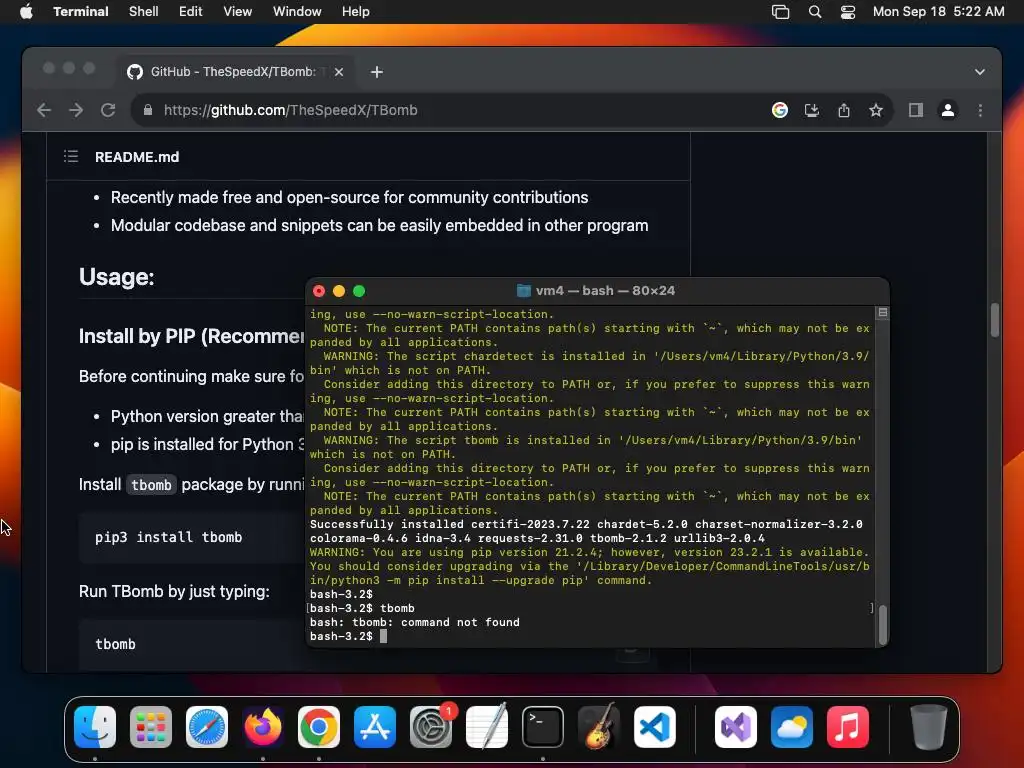Image resolution: width=1024 pixels, height=768 pixels.
Task: Minimize the Terminal window with yellow button
Action: click(x=339, y=291)
